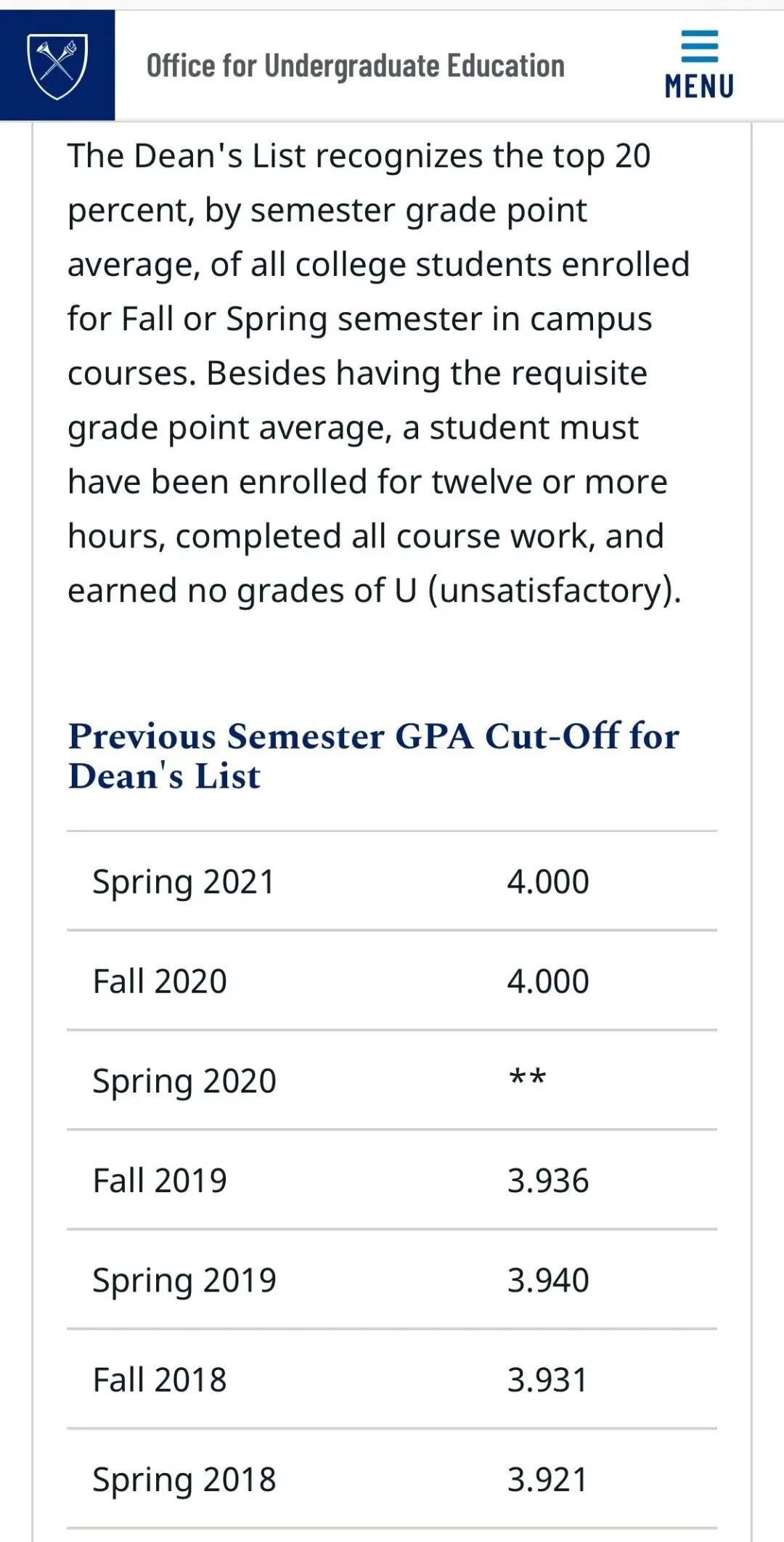
Task: Select the Spring 2019 row label
Action: [184, 1281]
